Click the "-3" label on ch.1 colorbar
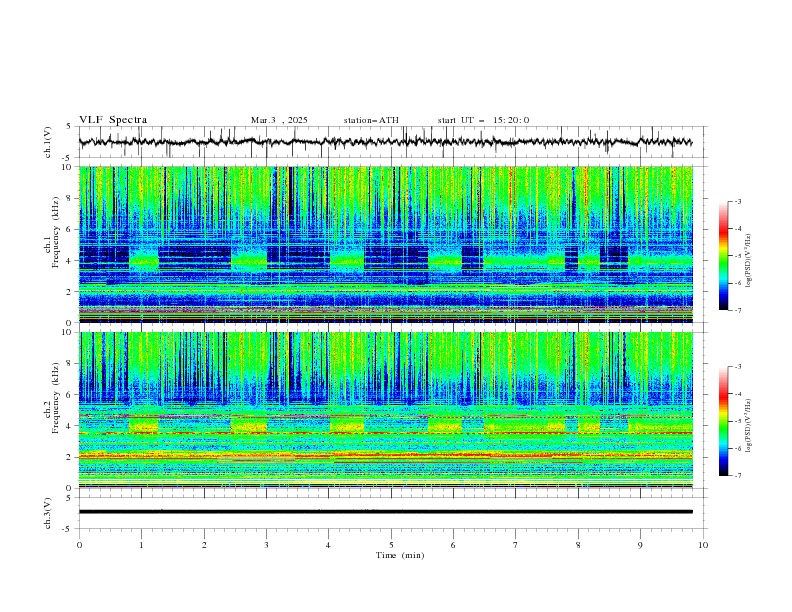Image resolution: width=792 pixels, height=612 pixels. click(x=738, y=201)
